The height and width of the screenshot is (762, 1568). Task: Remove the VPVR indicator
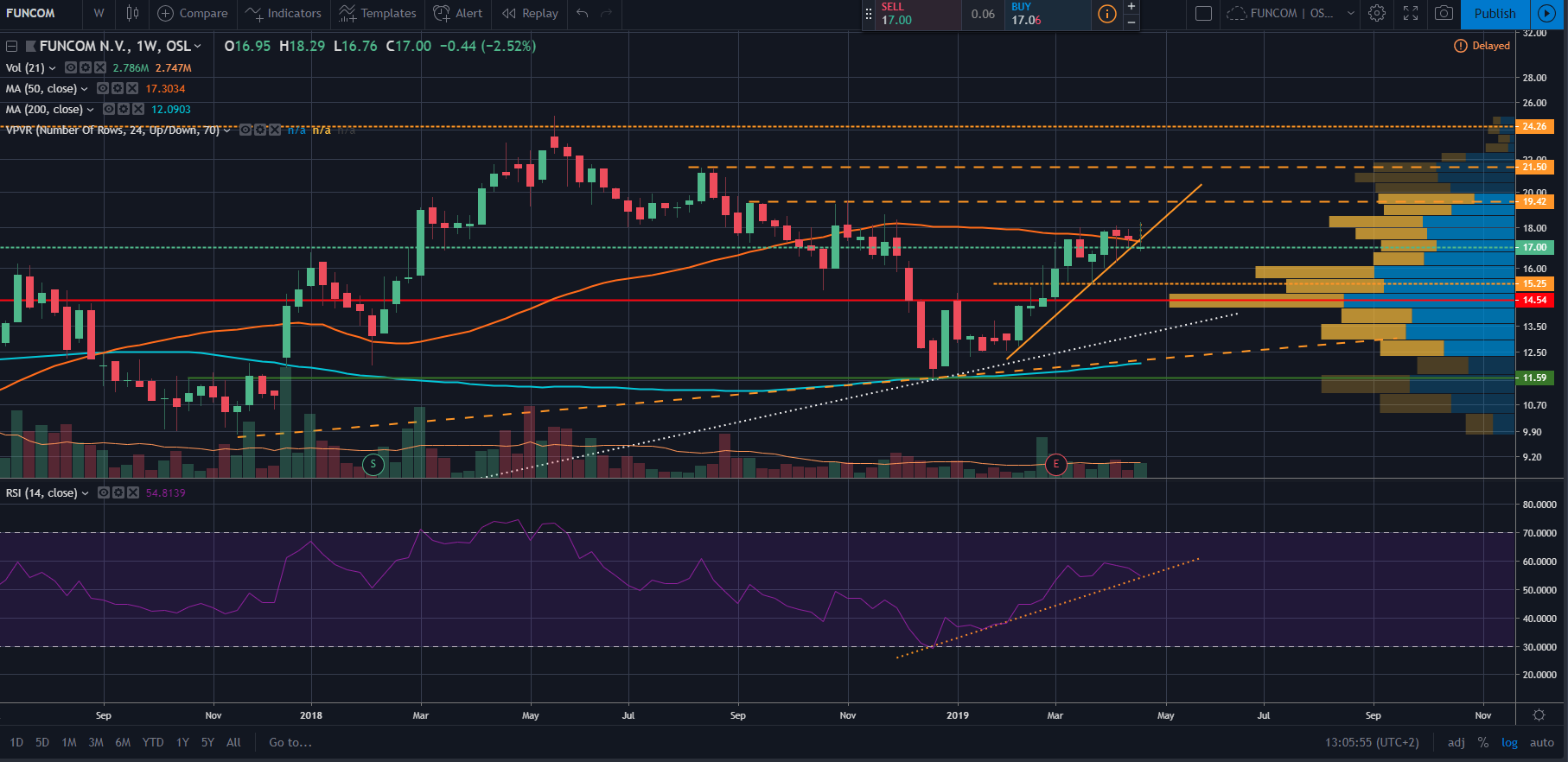(x=275, y=130)
